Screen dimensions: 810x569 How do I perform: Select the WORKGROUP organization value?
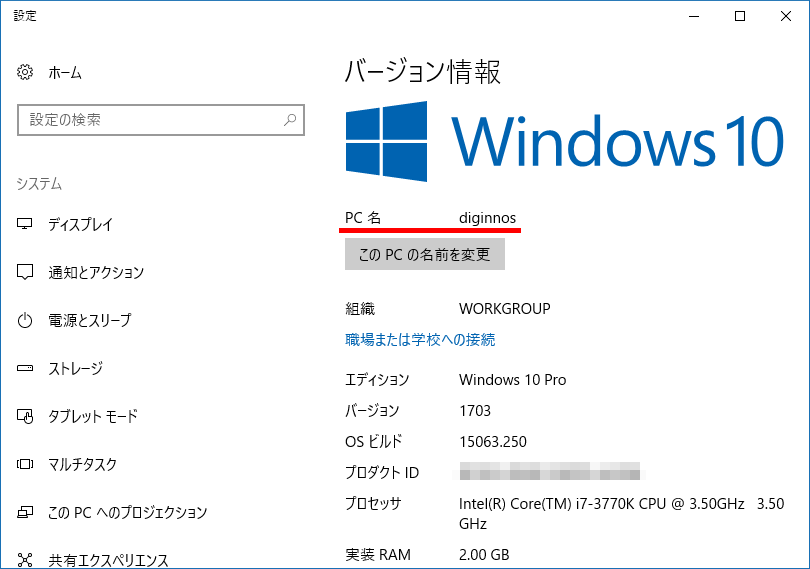coord(505,309)
